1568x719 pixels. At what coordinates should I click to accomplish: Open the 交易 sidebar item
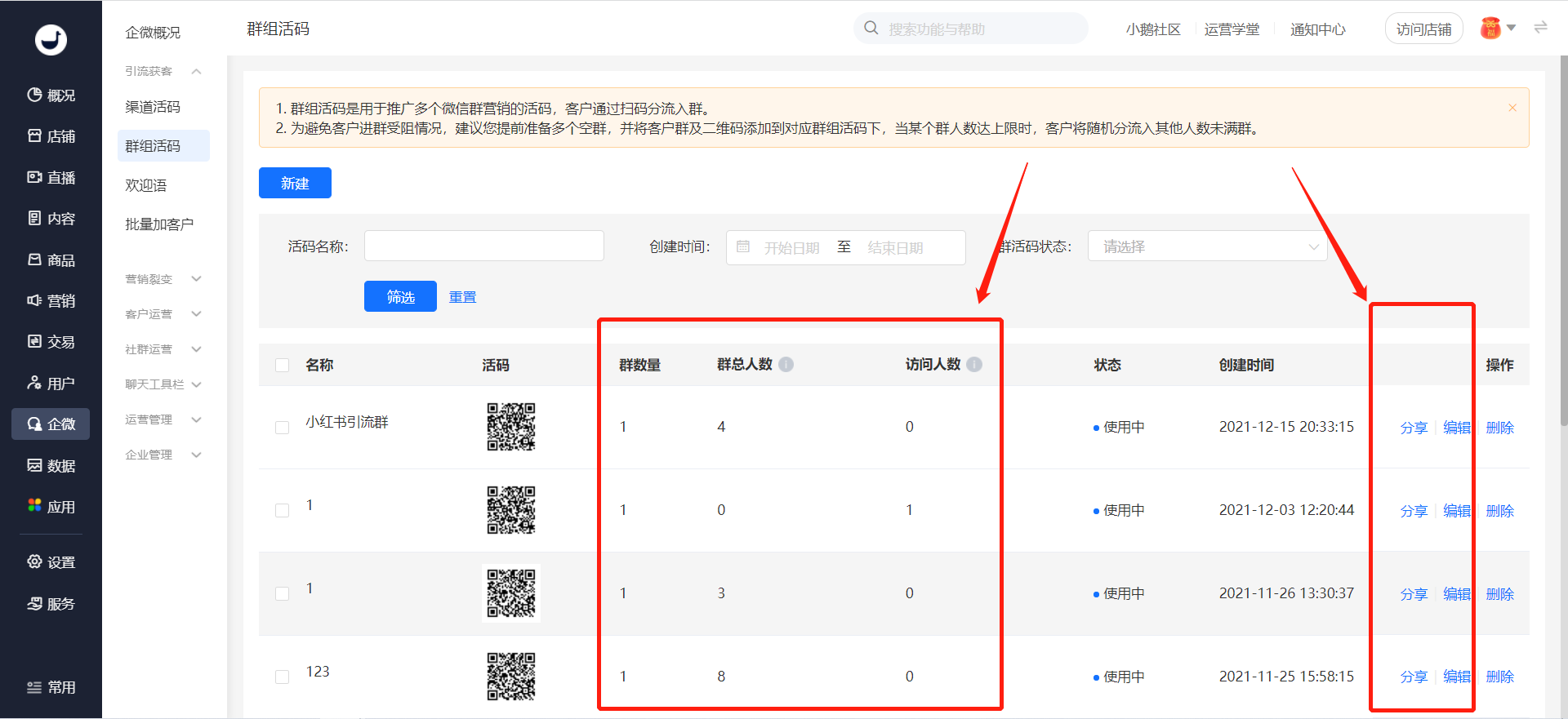point(51,342)
